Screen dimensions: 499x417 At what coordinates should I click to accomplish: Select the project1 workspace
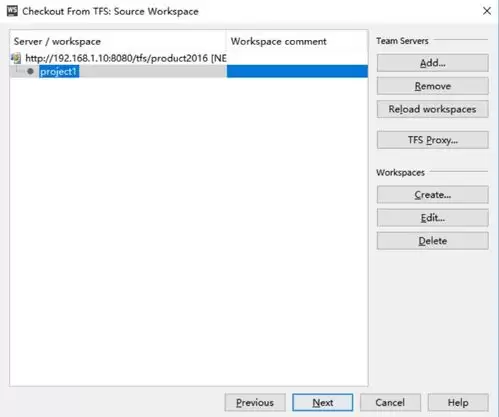[59, 71]
